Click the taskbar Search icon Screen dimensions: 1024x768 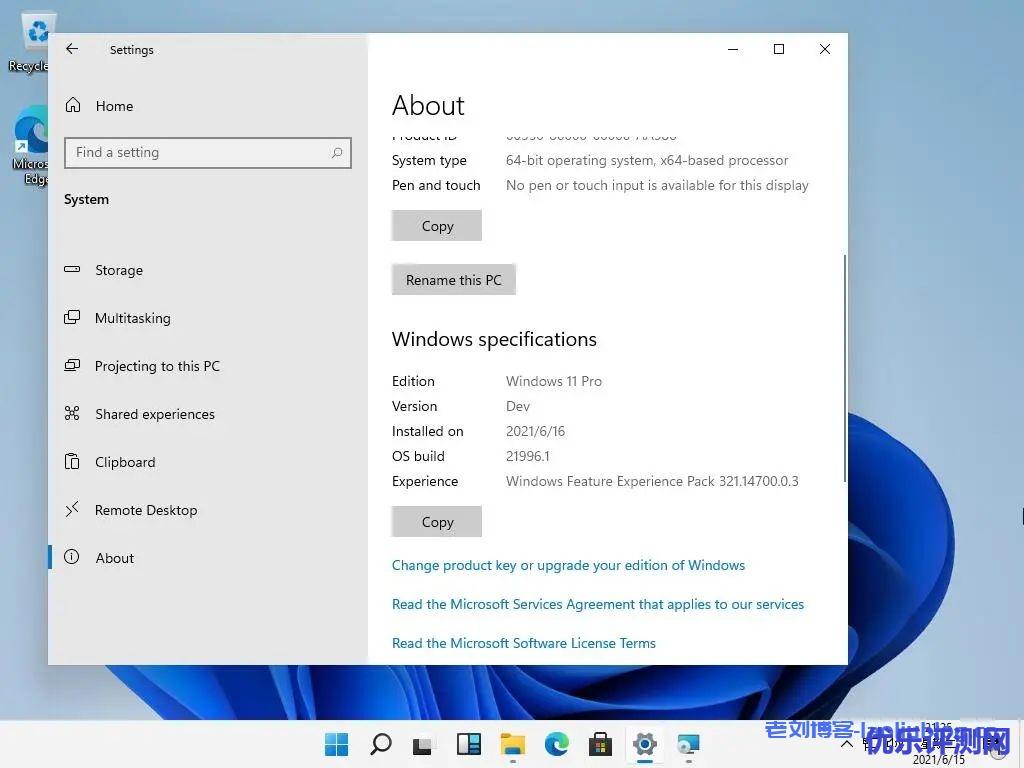click(381, 744)
